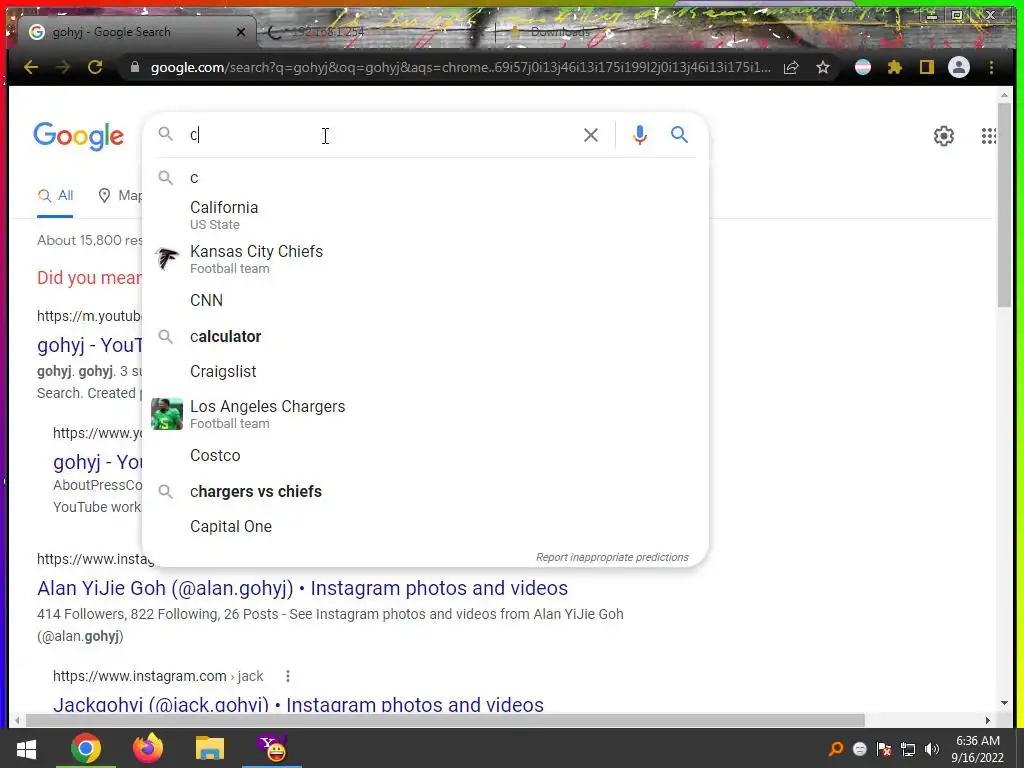Click the striped extension icon in toolbar
Viewport: 1024px width, 768px height.
click(863, 67)
